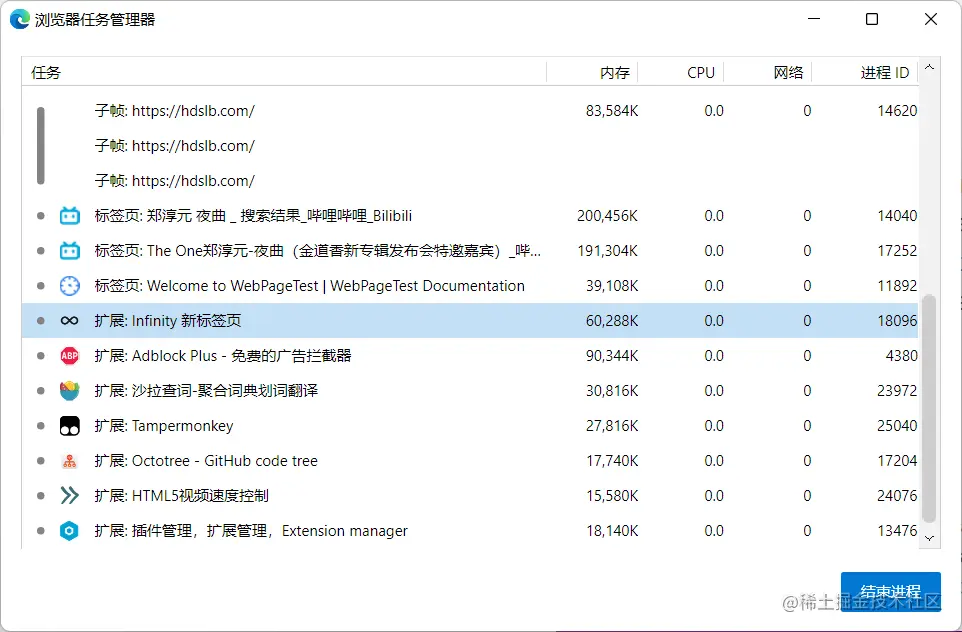Select 扩展: Adblock Plus row
962x632 pixels.
click(470, 356)
